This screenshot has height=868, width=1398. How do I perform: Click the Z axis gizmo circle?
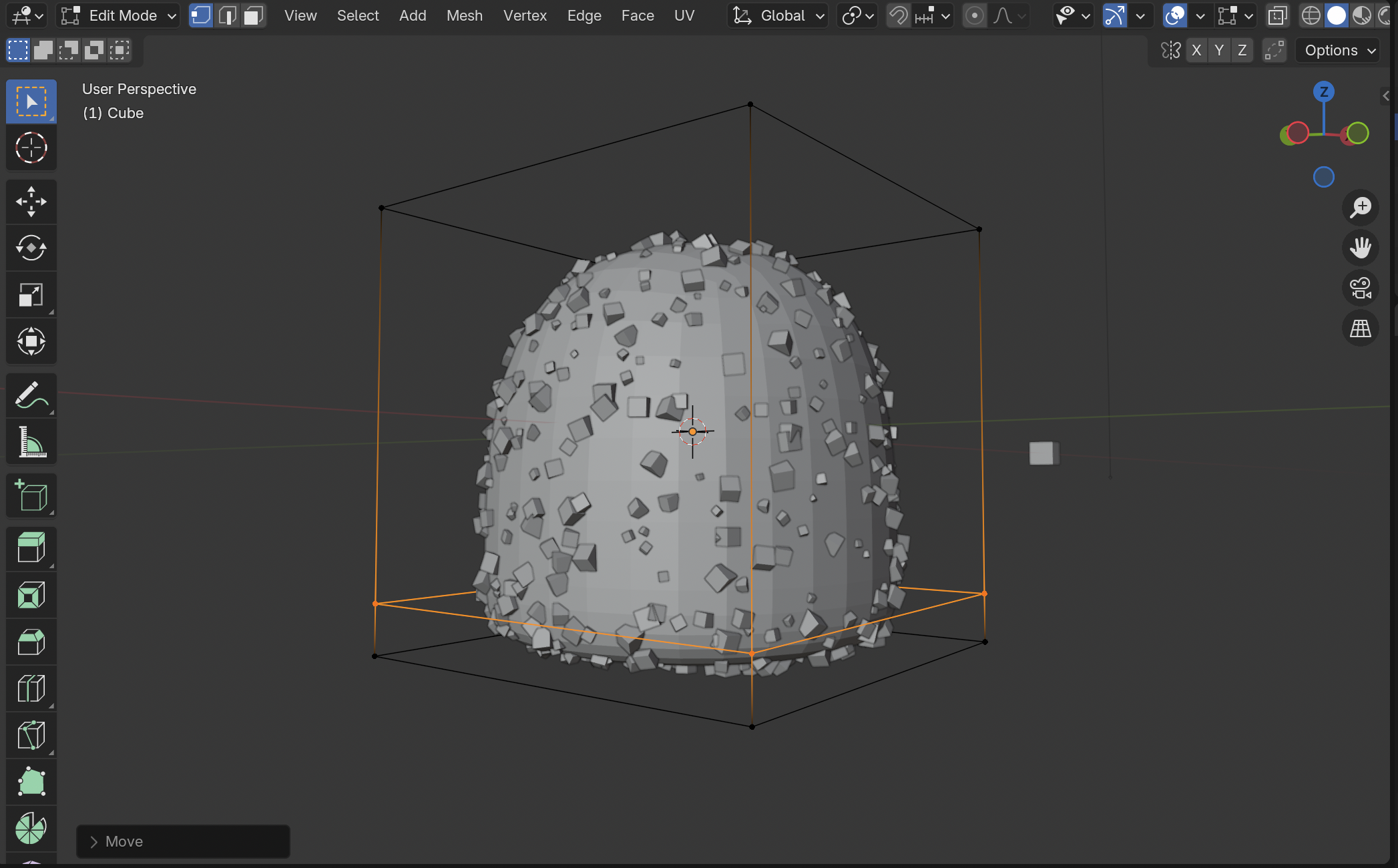(x=1323, y=91)
